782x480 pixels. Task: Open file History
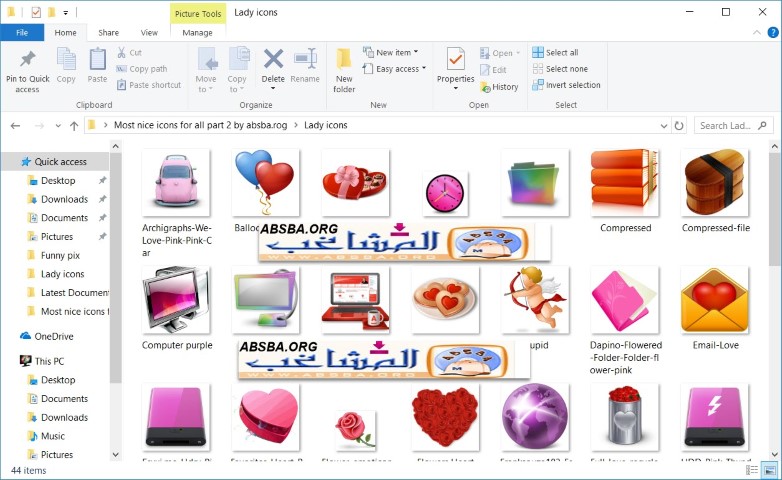(499, 87)
